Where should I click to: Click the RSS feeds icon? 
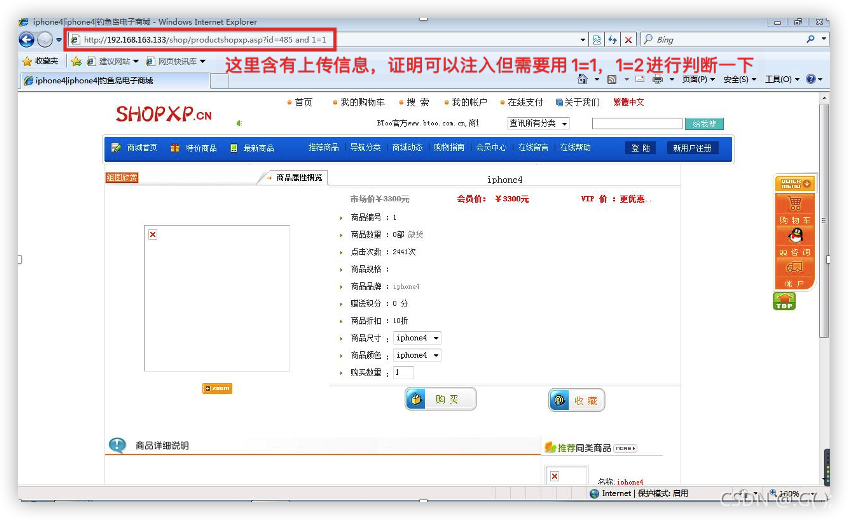tap(612, 79)
